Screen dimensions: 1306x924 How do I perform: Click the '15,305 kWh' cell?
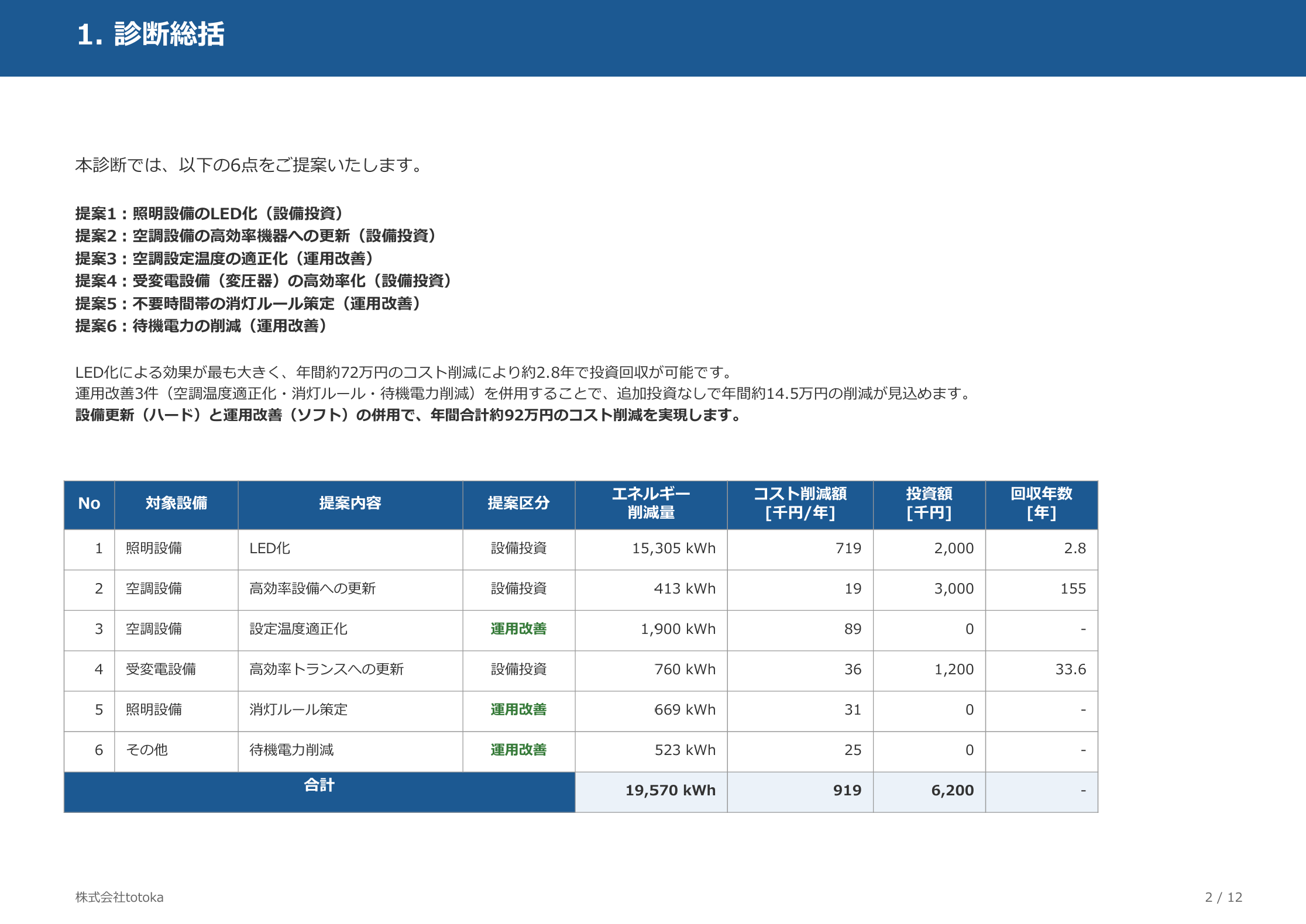click(x=651, y=550)
